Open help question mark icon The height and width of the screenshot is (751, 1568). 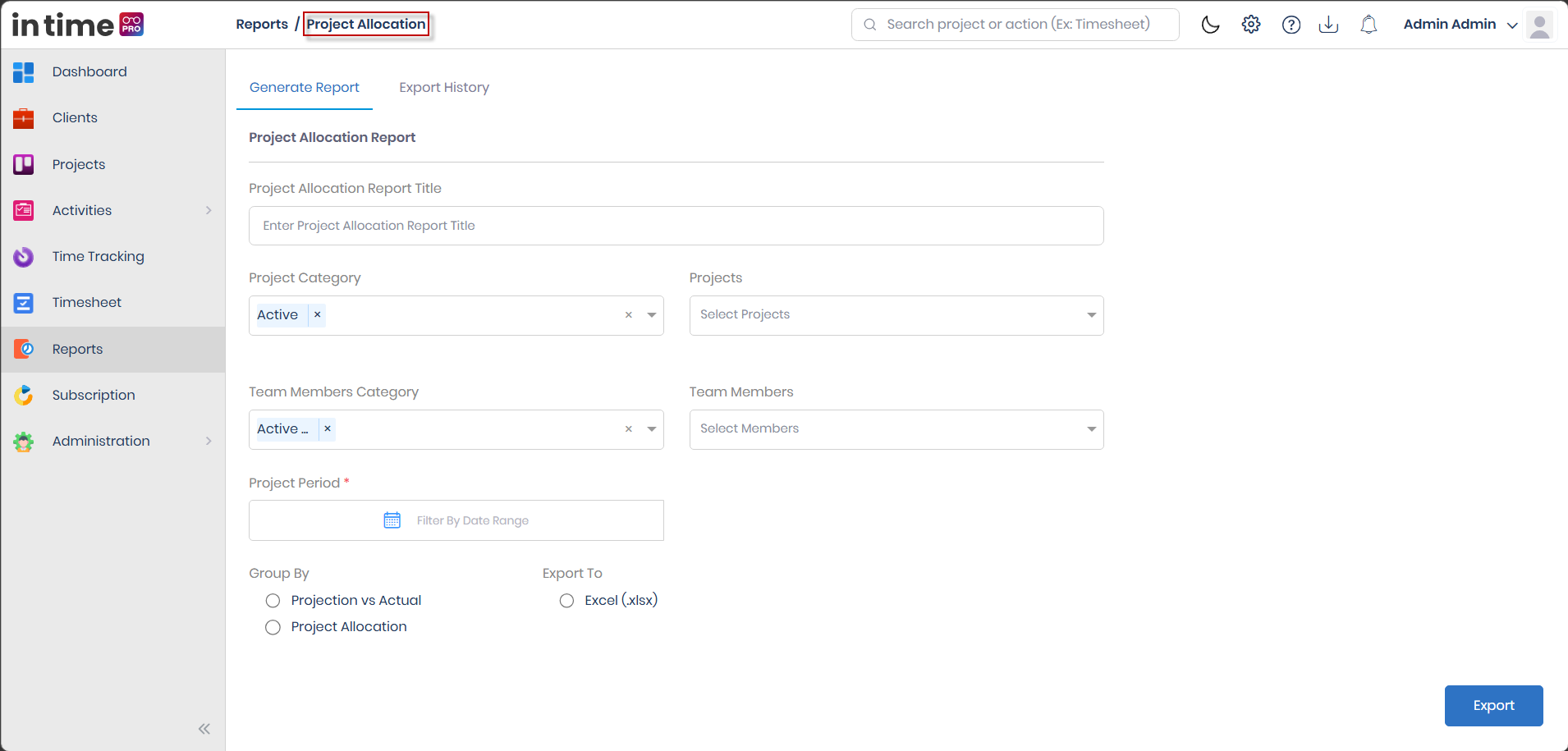point(1291,25)
